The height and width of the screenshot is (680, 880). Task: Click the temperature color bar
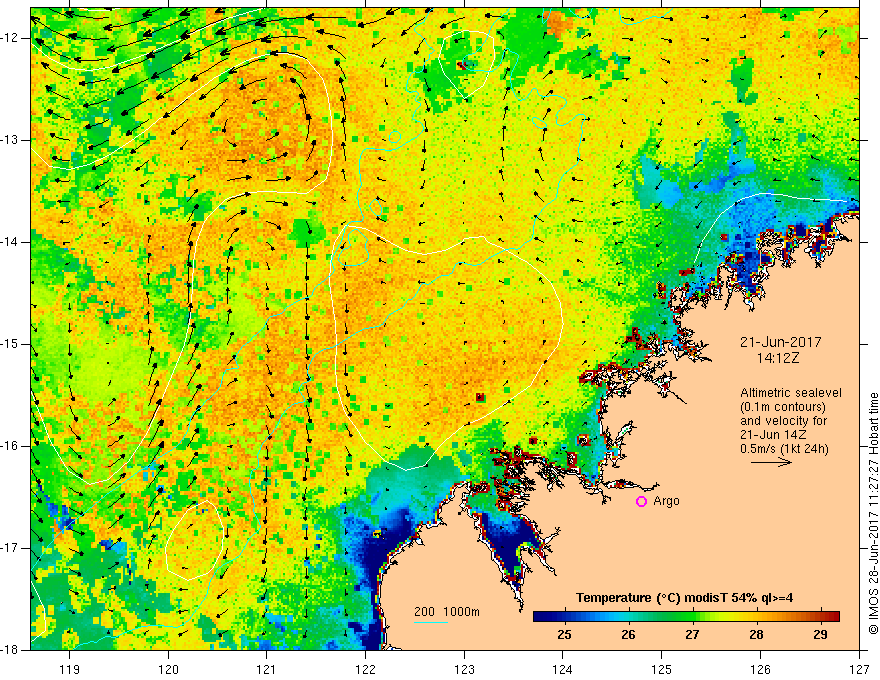coord(686,616)
